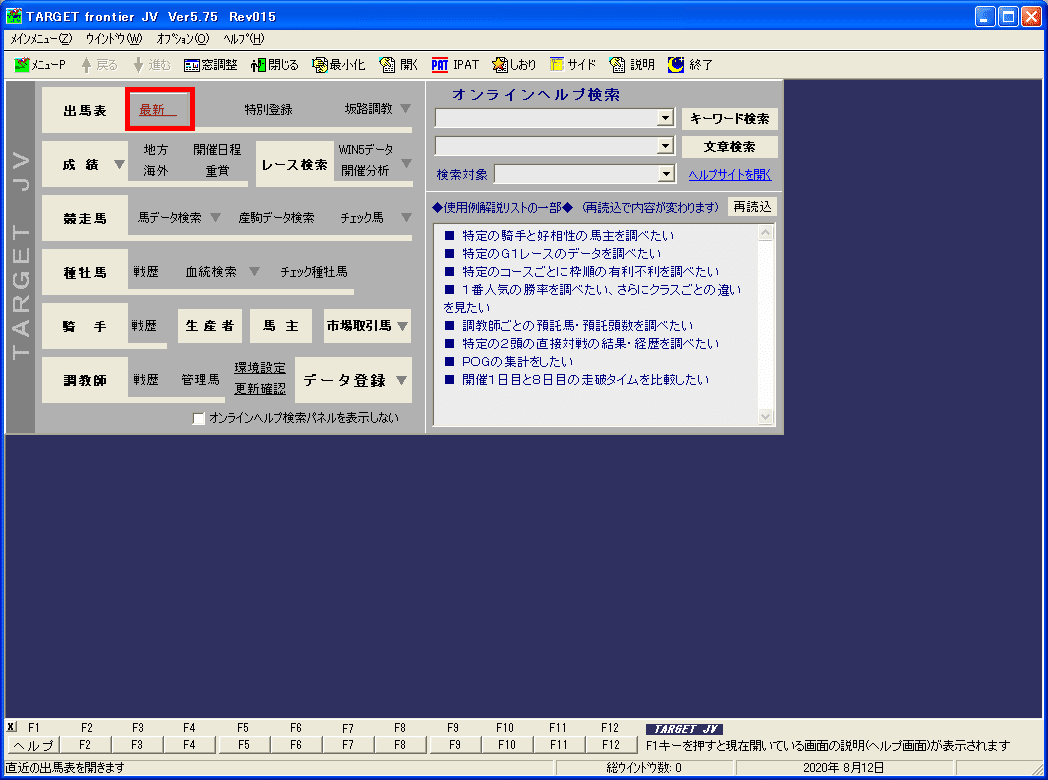Open 特定のG1レースのデータを調べたい entry

point(561,254)
